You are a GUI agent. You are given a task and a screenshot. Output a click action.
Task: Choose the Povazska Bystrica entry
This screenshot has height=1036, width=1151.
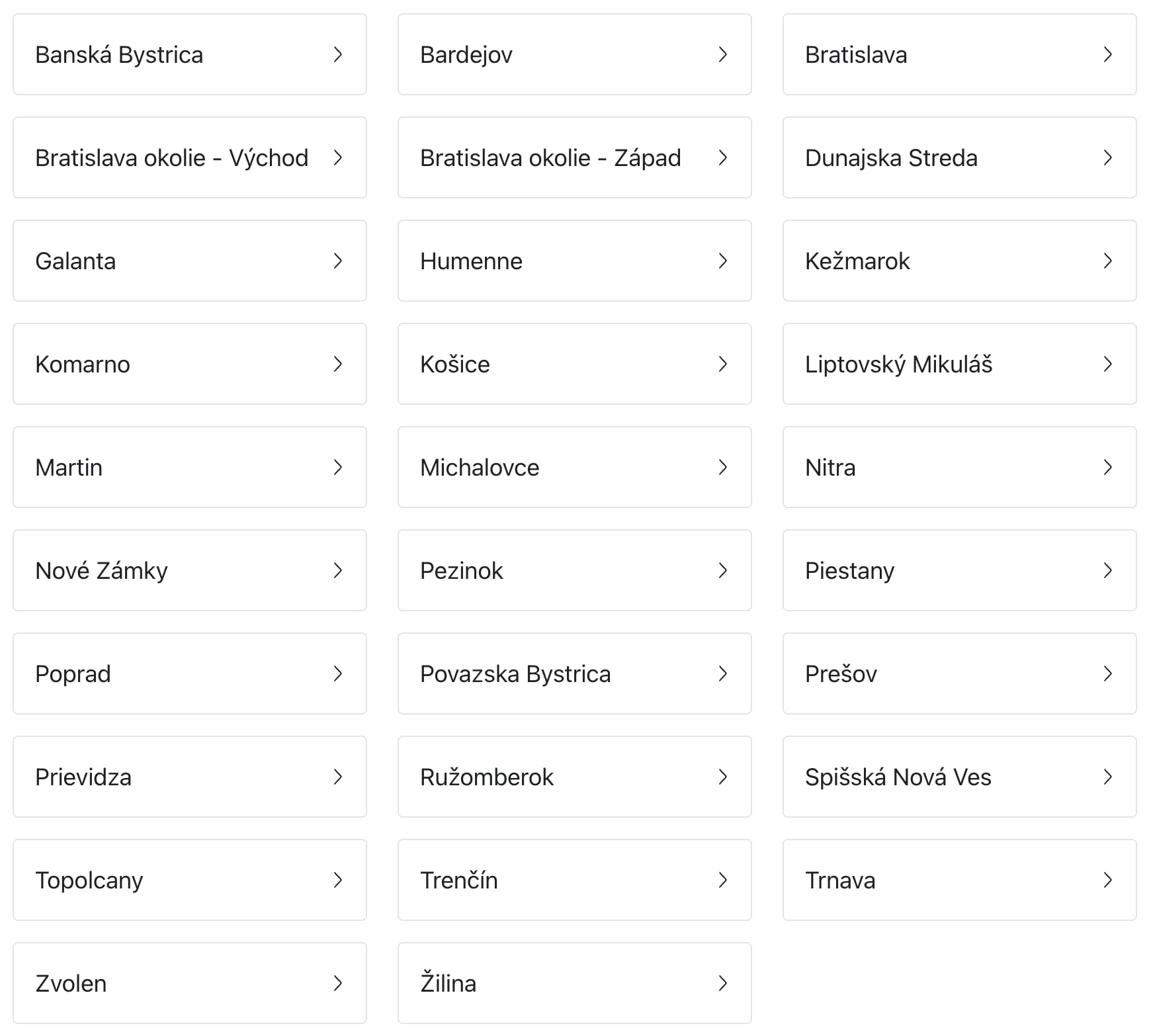[x=574, y=673]
